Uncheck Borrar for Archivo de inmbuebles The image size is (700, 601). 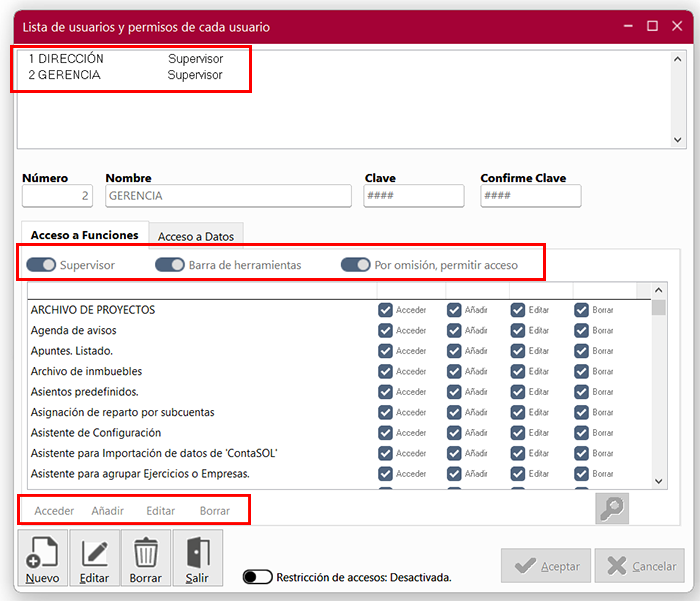[x=581, y=371]
